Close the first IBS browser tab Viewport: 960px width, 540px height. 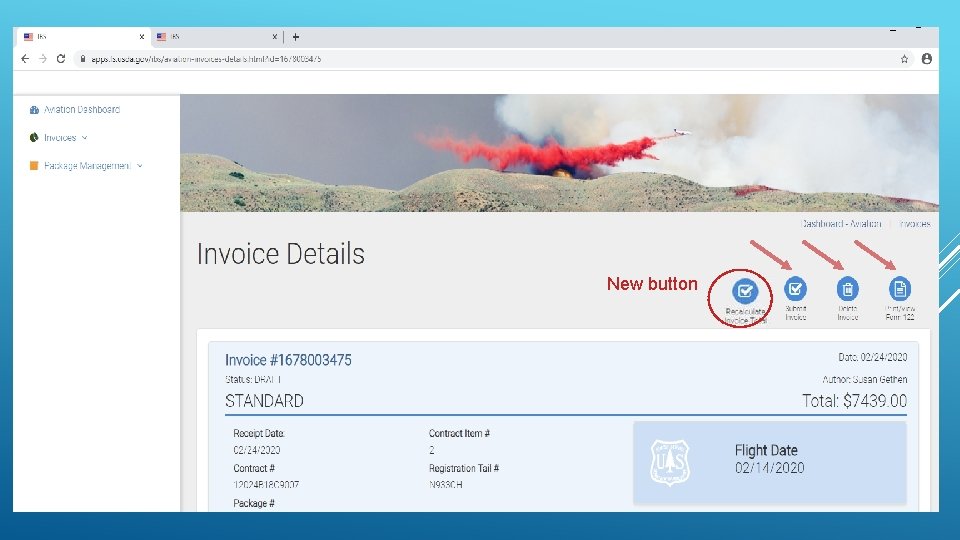point(141,37)
